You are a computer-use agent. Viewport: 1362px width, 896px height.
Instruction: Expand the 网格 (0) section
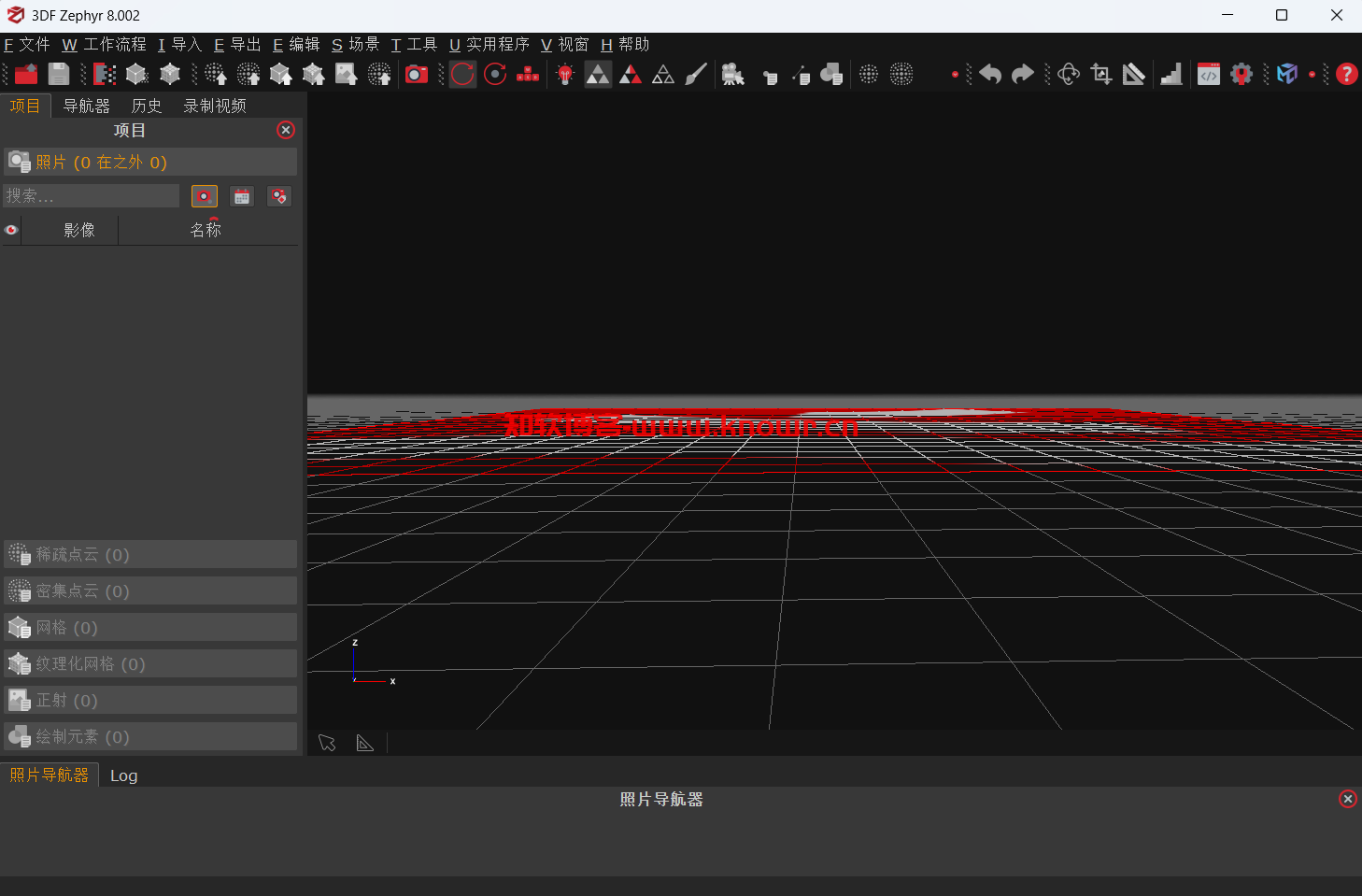click(150, 627)
